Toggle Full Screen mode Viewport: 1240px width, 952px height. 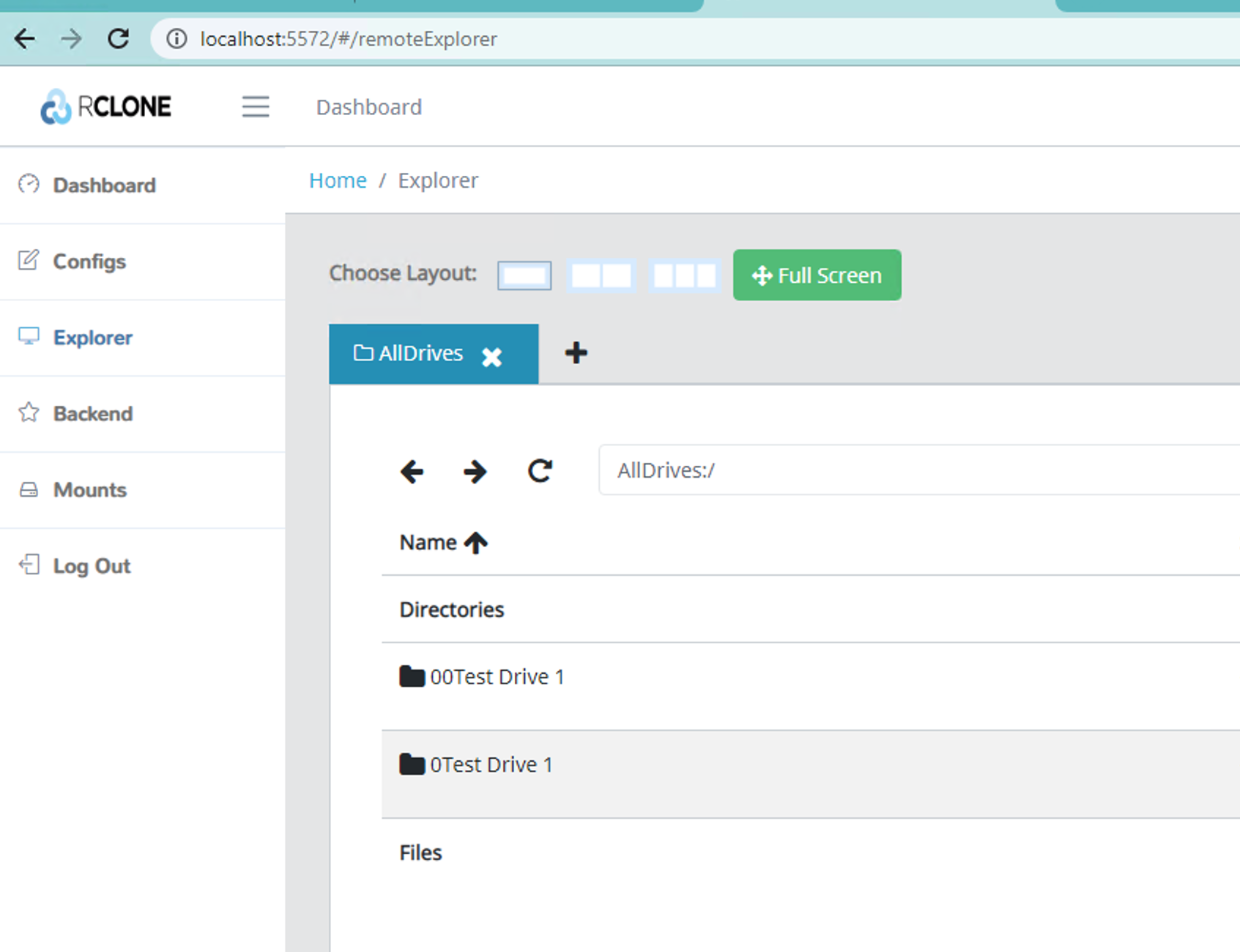coord(816,275)
